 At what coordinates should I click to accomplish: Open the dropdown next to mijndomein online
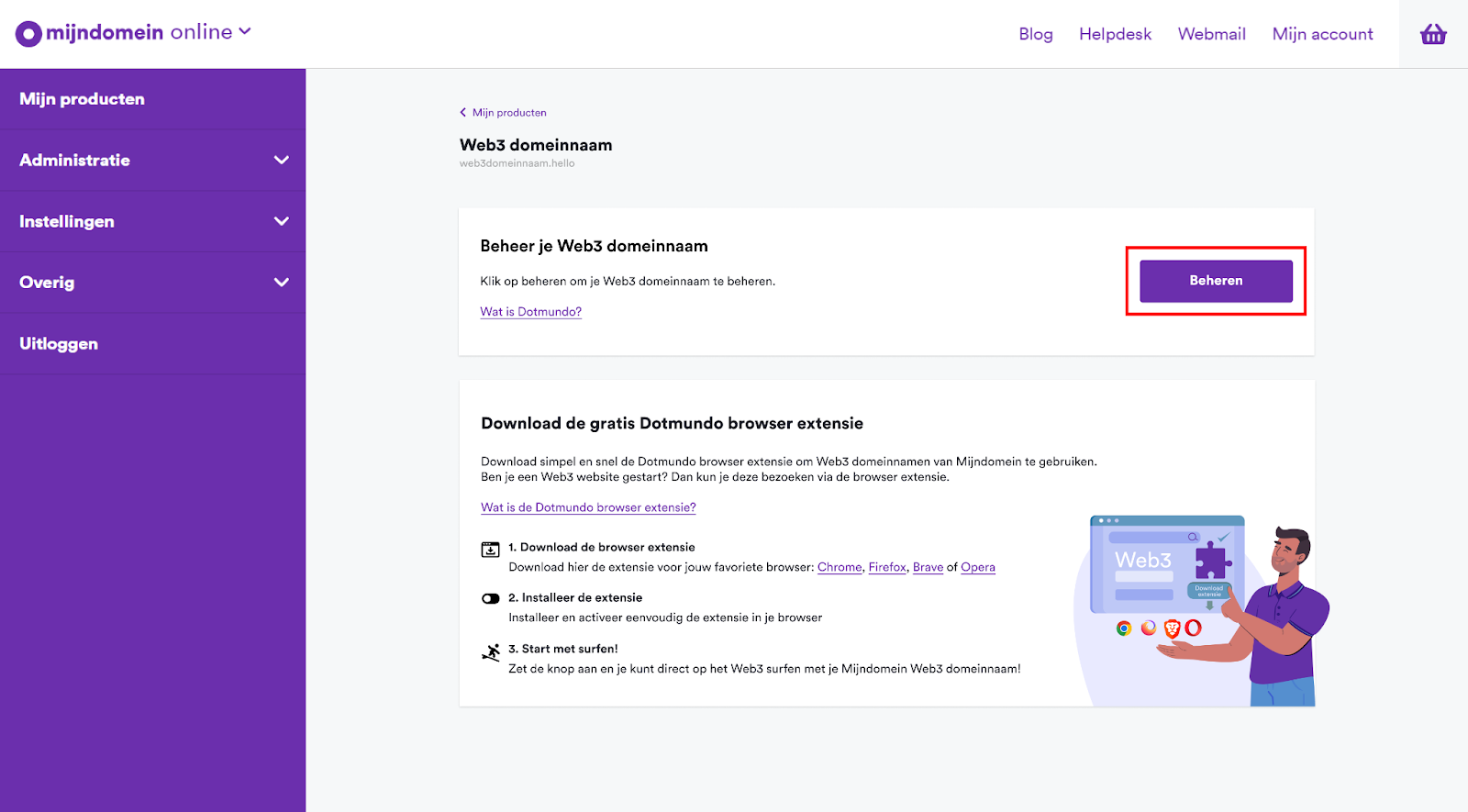point(245,32)
